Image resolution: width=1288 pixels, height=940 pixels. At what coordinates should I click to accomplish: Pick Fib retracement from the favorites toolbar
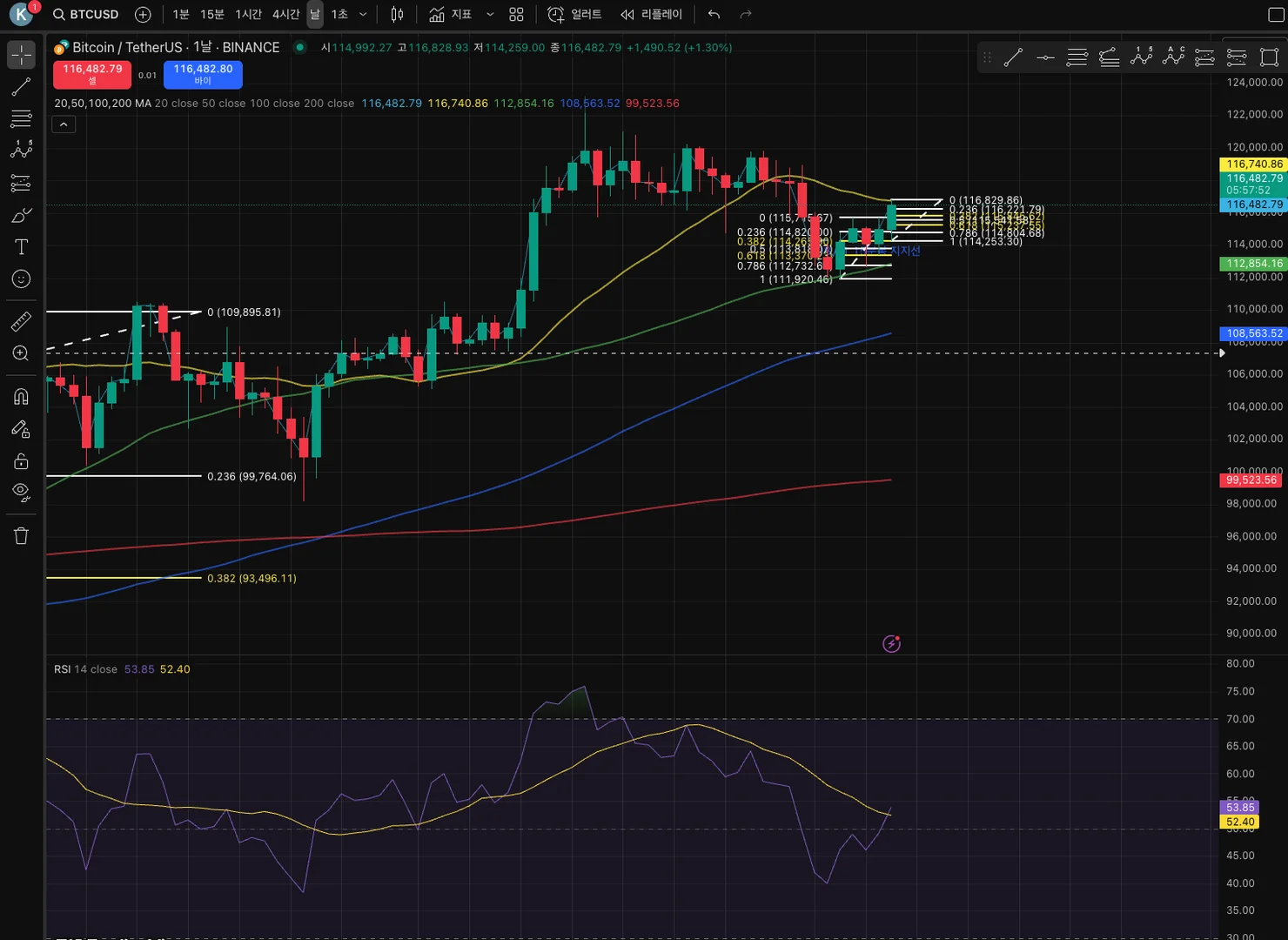point(1077,57)
